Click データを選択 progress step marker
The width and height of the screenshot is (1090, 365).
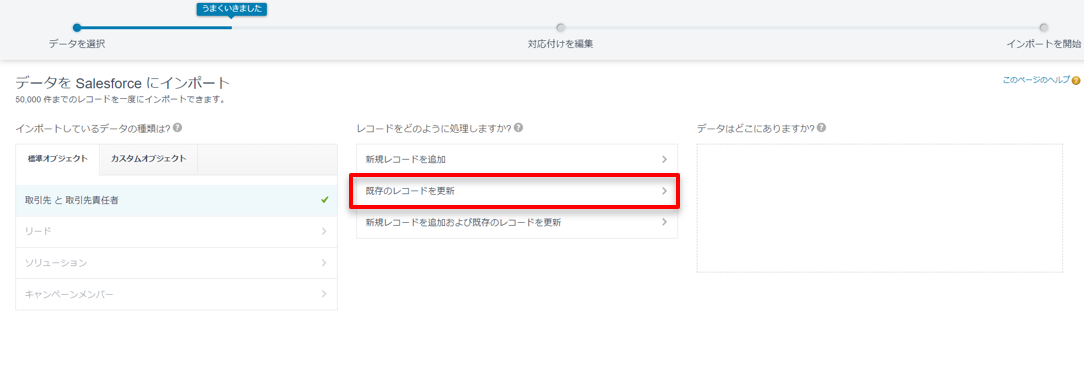pyautogui.click(x=77, y=28)
